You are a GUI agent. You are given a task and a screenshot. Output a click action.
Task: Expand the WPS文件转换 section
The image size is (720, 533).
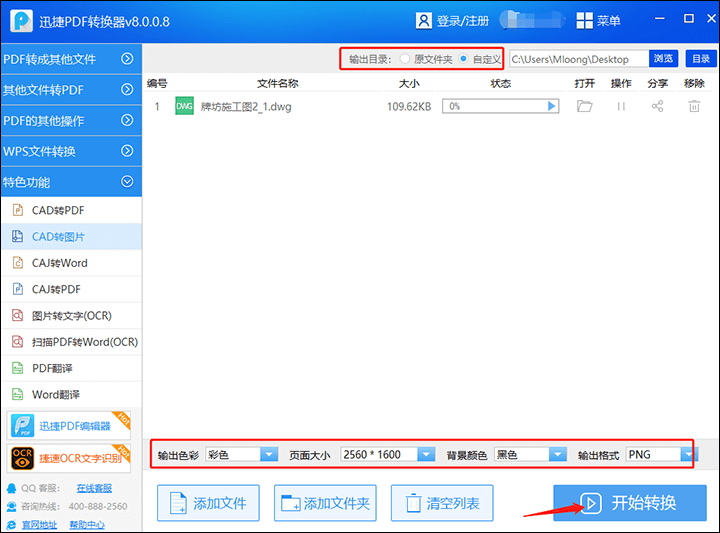[x=71, y=151]
